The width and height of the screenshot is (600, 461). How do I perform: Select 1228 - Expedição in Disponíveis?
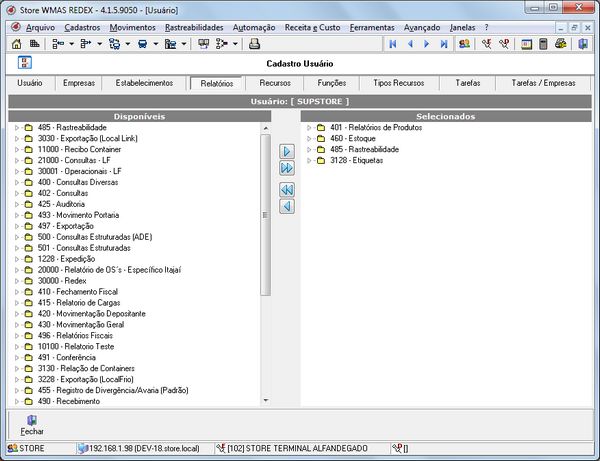(x=66, y=259)
